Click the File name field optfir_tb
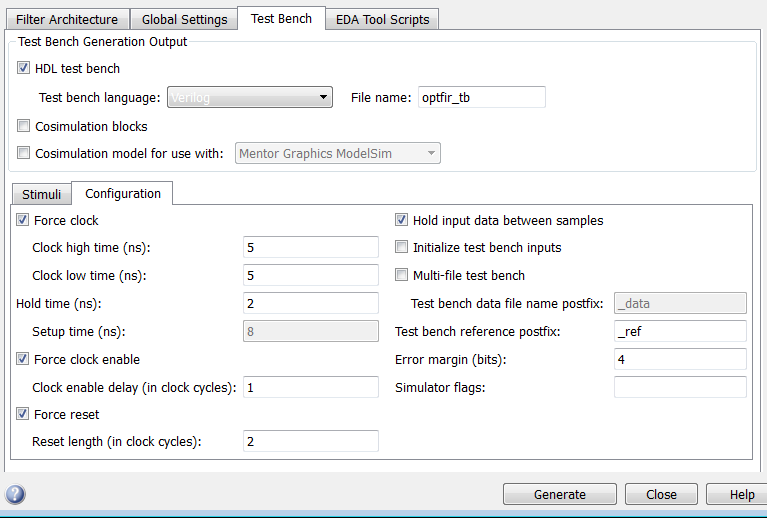Image resolution: width=767 pixels, height=518 pixels. [x=481, y=97]
